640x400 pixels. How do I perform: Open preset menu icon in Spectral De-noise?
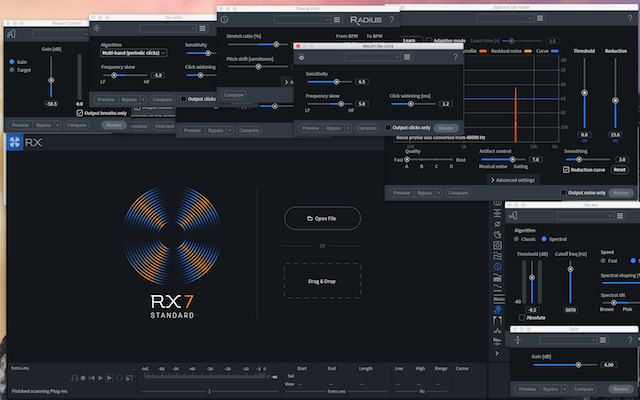540,18
